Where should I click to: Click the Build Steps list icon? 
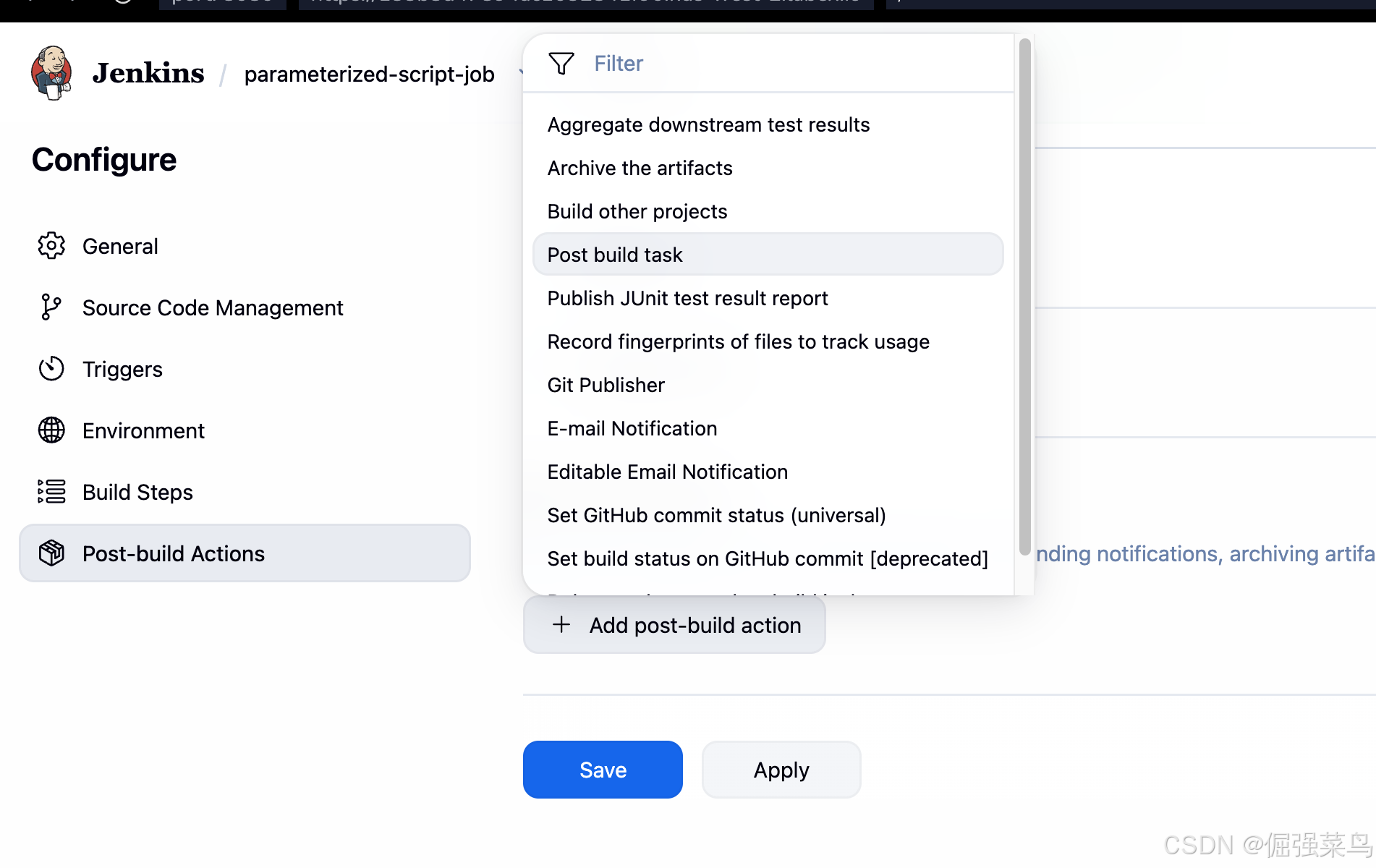pyautogui.click(x=51, y=492)
